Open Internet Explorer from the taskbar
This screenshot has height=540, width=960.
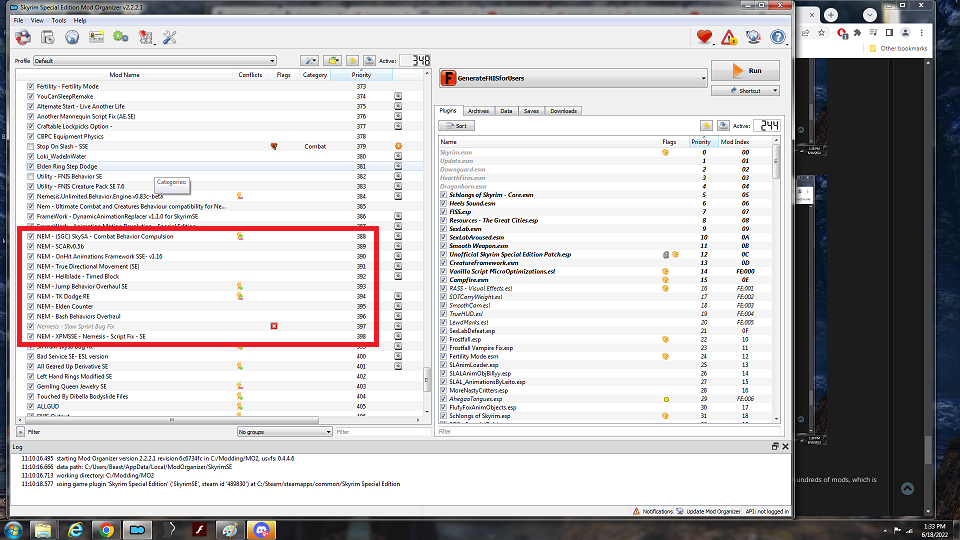click(75, 530)
